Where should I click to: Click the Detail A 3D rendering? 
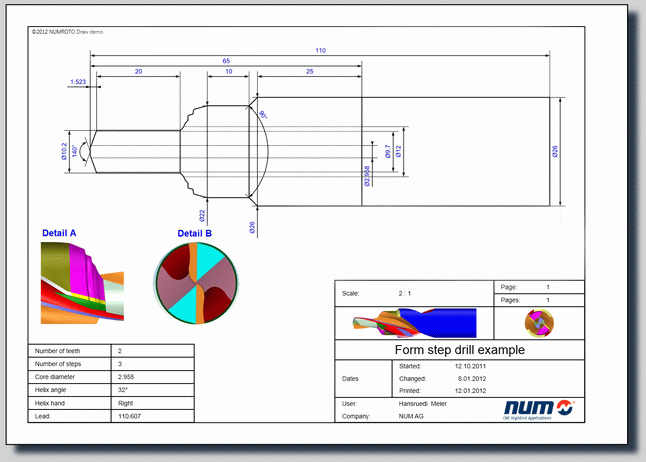tap(82, 282)
